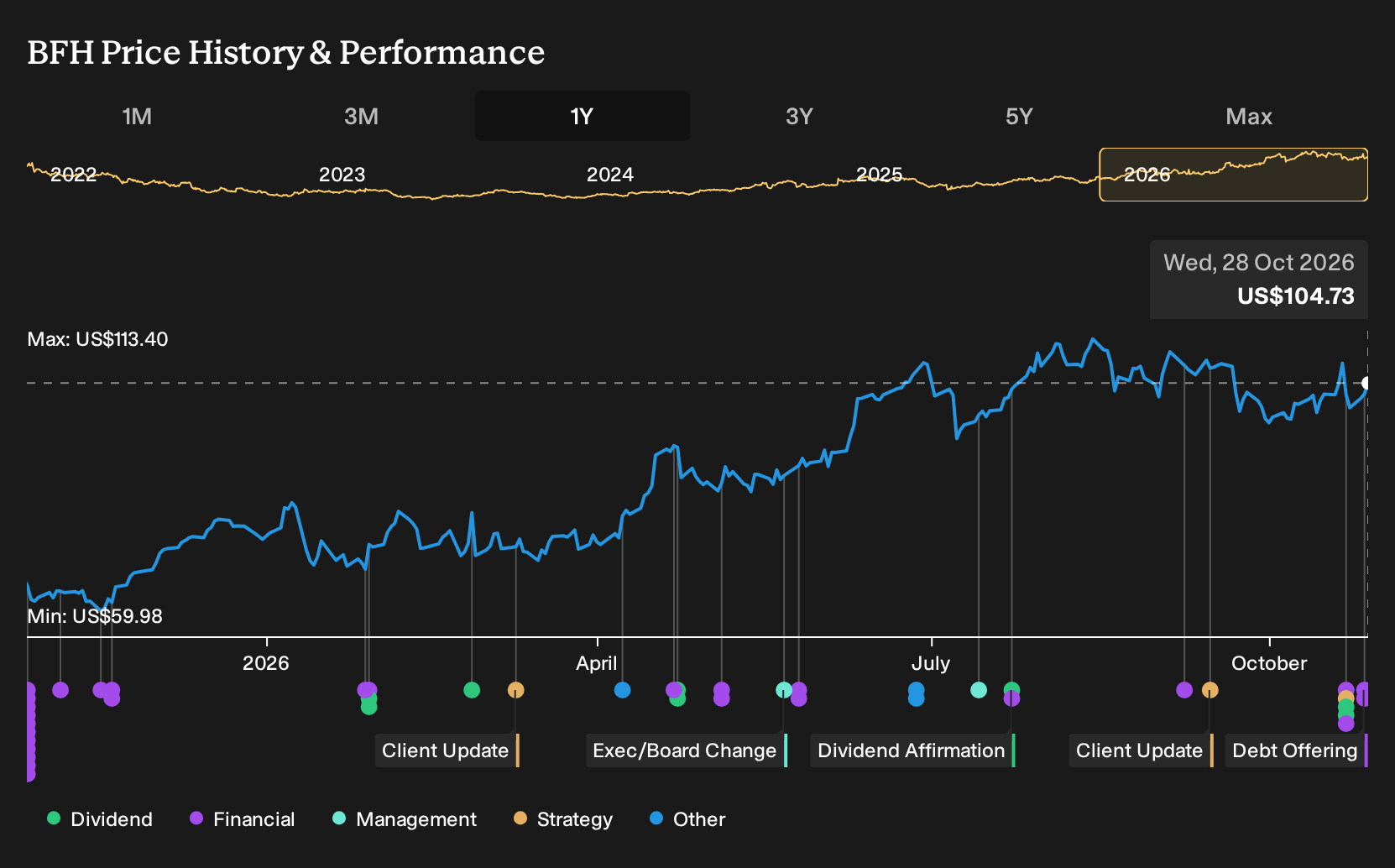Viewport: 1395px width, 868px height.
Task: Open the Exec/Board Change event label
Action: (687, 750)
